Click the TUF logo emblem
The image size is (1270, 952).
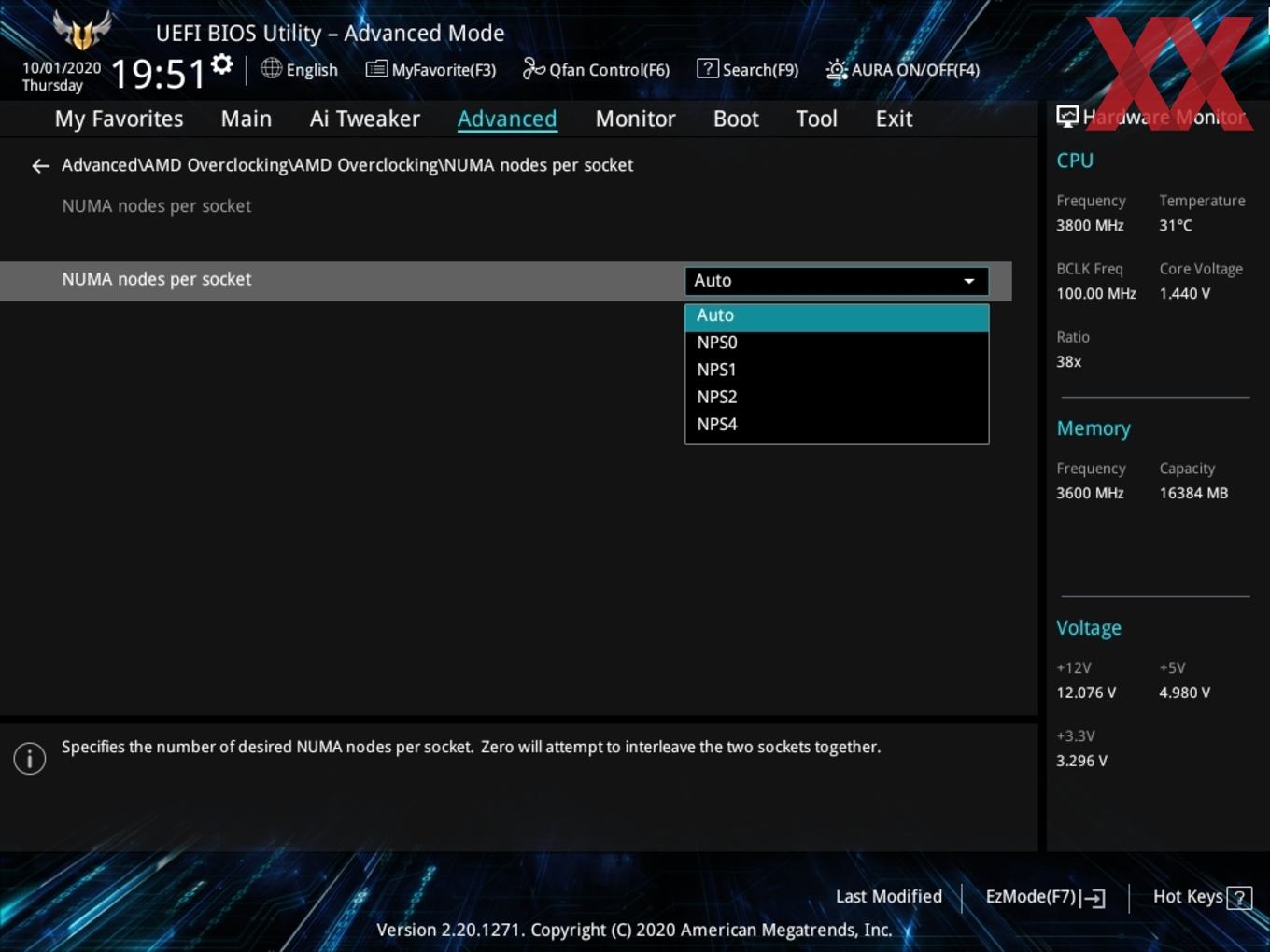tap(82, 31)
